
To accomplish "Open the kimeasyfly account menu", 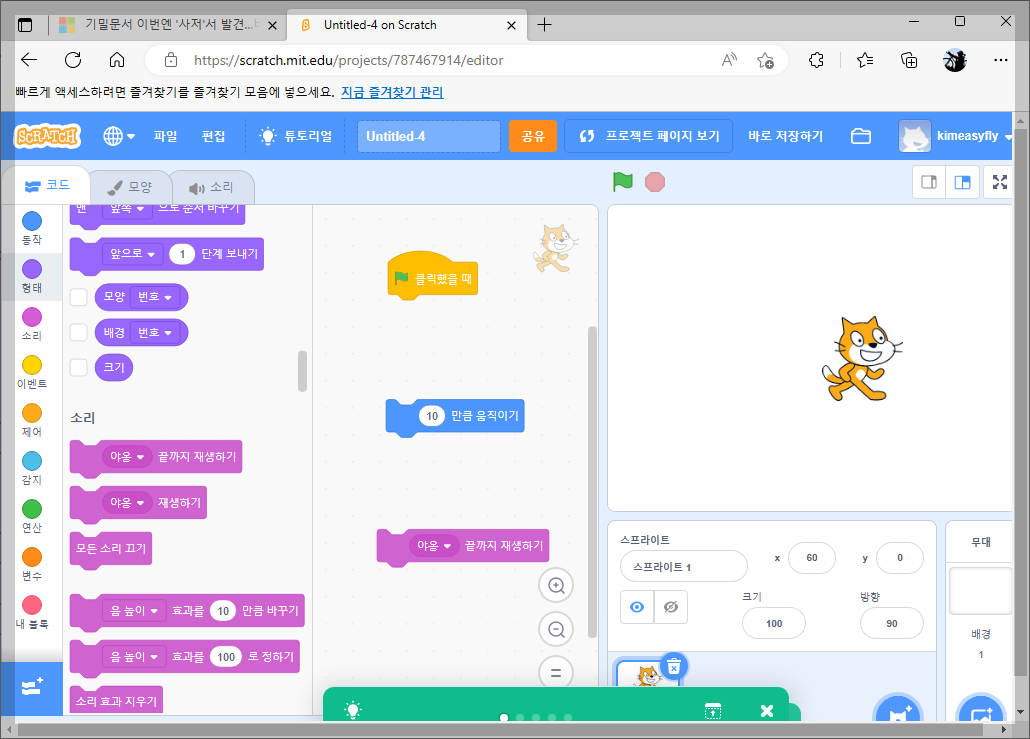I will 954,136.
